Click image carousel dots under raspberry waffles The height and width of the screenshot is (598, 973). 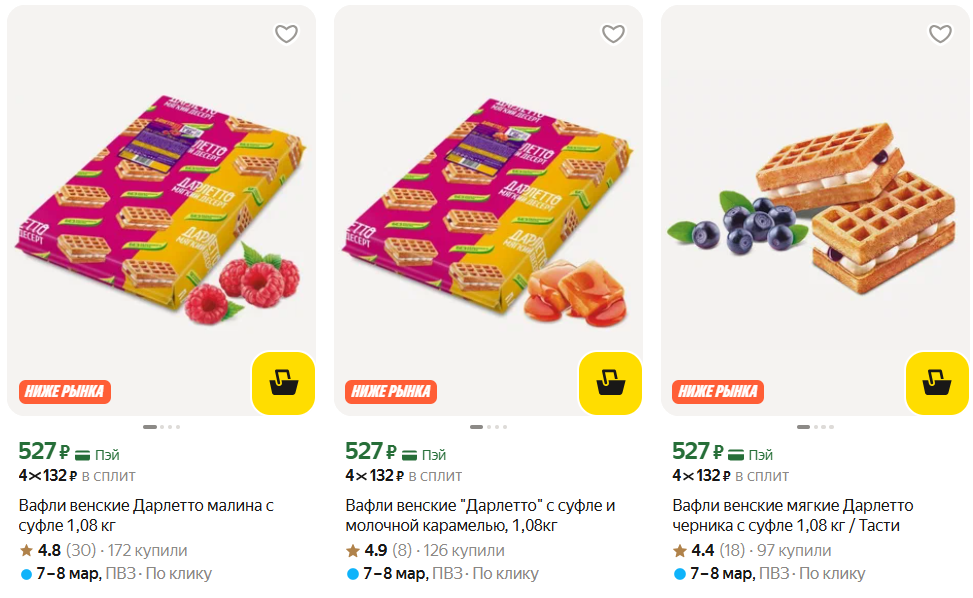tap(161, 427)
